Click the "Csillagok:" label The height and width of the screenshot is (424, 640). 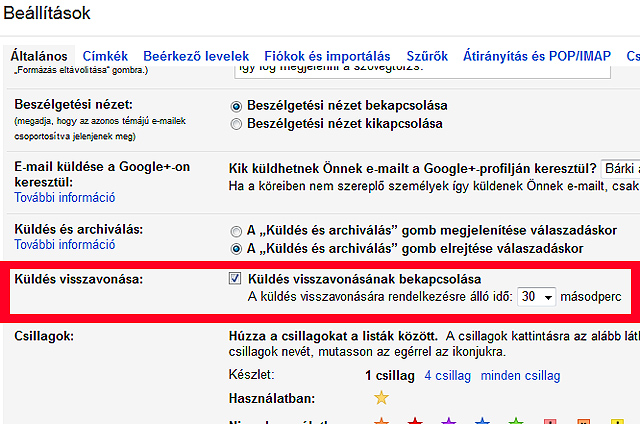click(x=44, y=336)
